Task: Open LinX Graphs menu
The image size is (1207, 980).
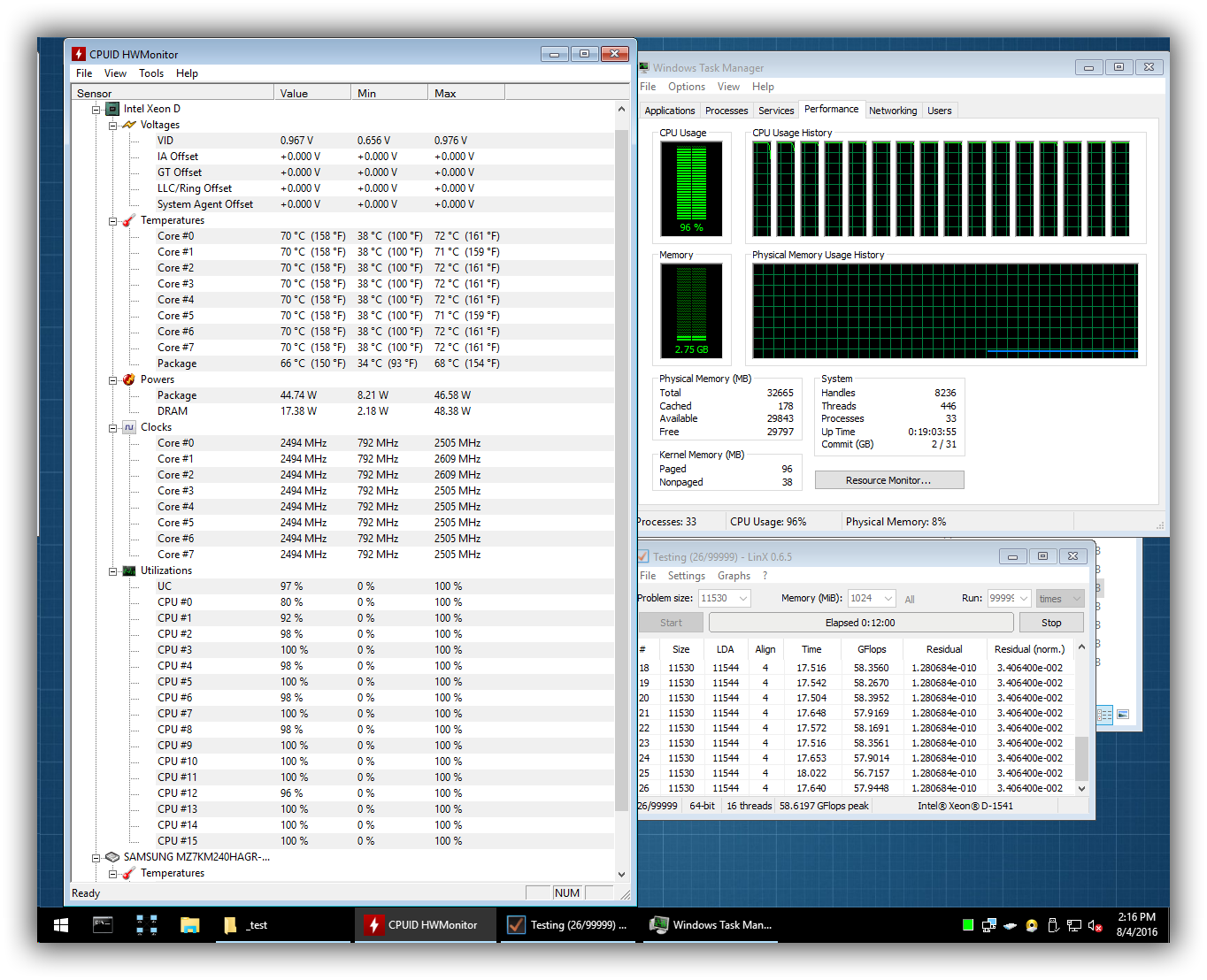Action: [x=734, y=576]
